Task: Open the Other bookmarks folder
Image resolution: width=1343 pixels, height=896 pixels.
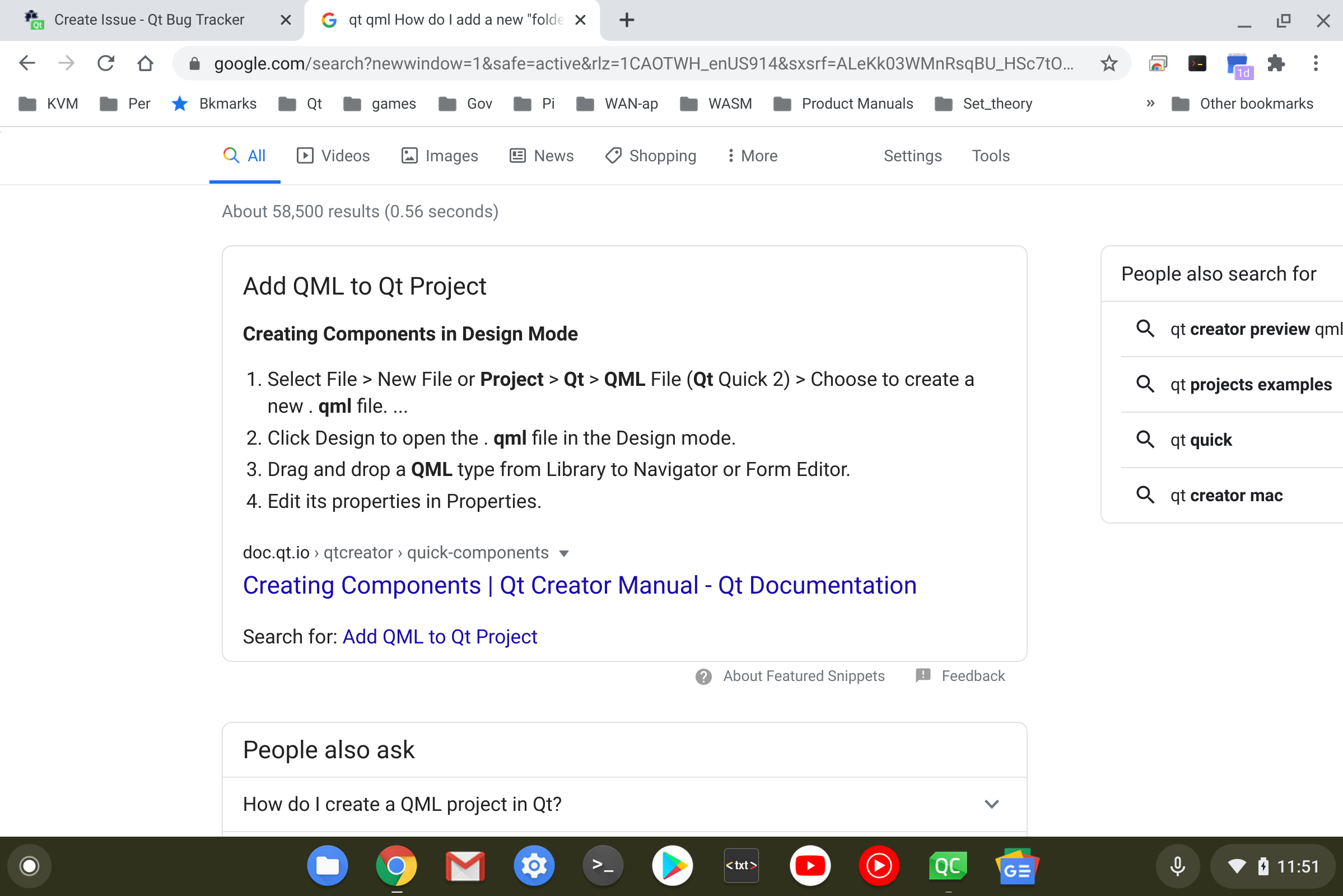Action: [x=1242, y=104]
